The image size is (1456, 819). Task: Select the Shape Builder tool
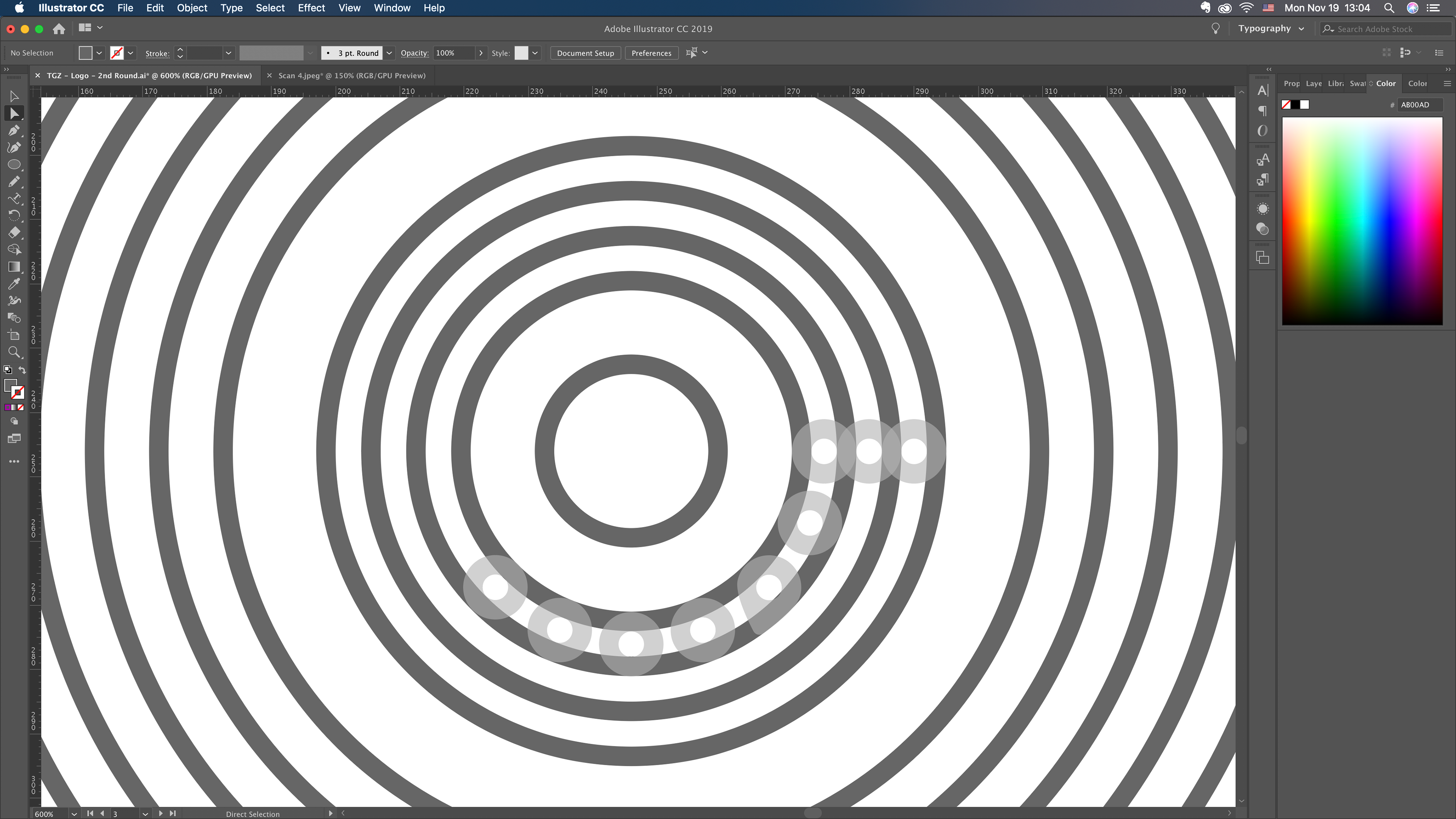[14, 249]
